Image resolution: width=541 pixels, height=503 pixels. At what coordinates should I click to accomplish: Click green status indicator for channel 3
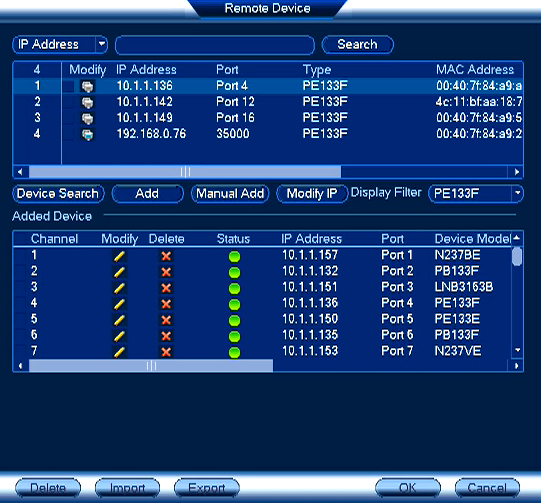coord(234,288)
